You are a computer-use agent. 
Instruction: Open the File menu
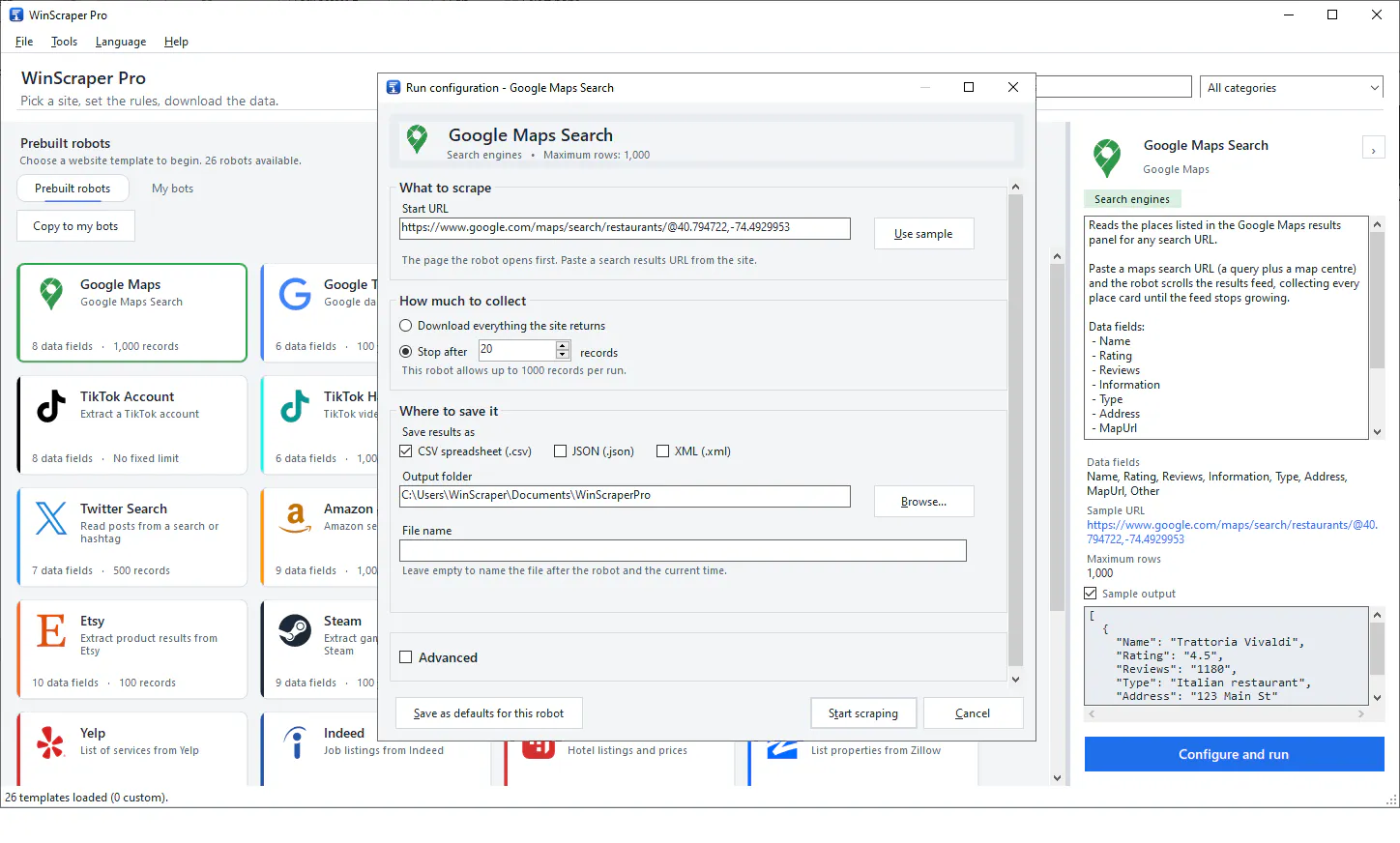coord(24,42)
